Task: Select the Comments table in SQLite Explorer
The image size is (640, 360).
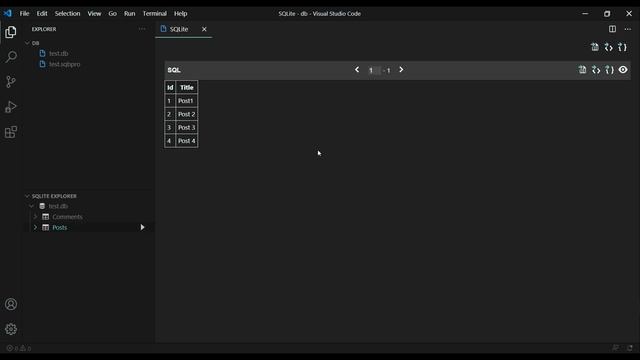Action: pos(67,217)
